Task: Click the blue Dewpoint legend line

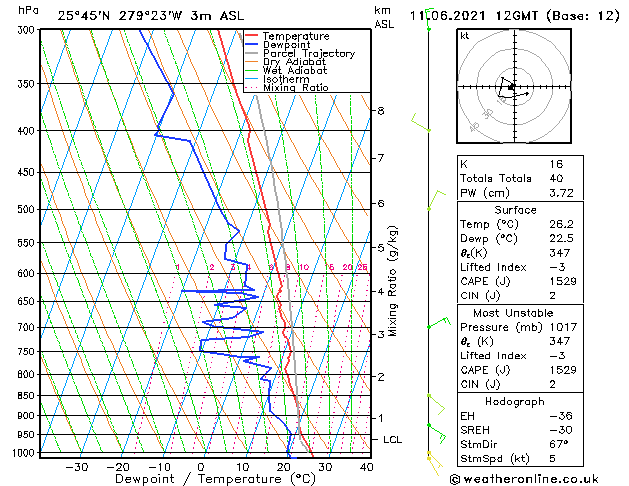Action: [252, 45]
